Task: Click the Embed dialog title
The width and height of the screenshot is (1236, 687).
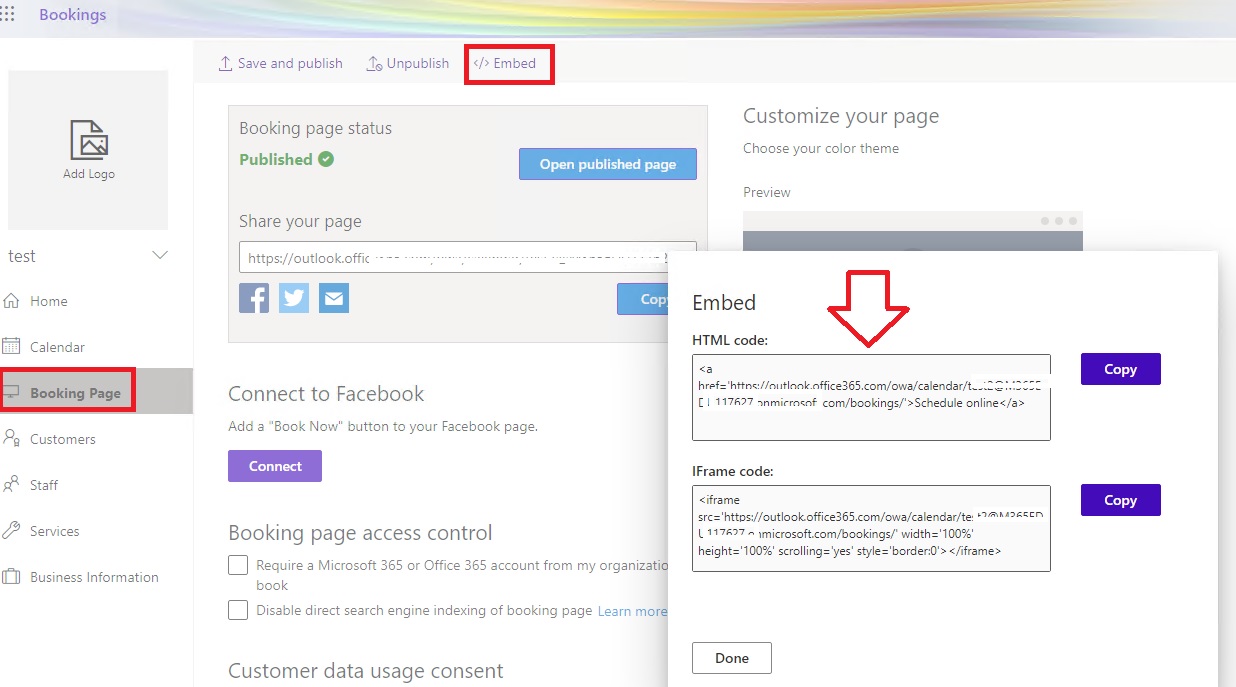Action: coord(724,302)
